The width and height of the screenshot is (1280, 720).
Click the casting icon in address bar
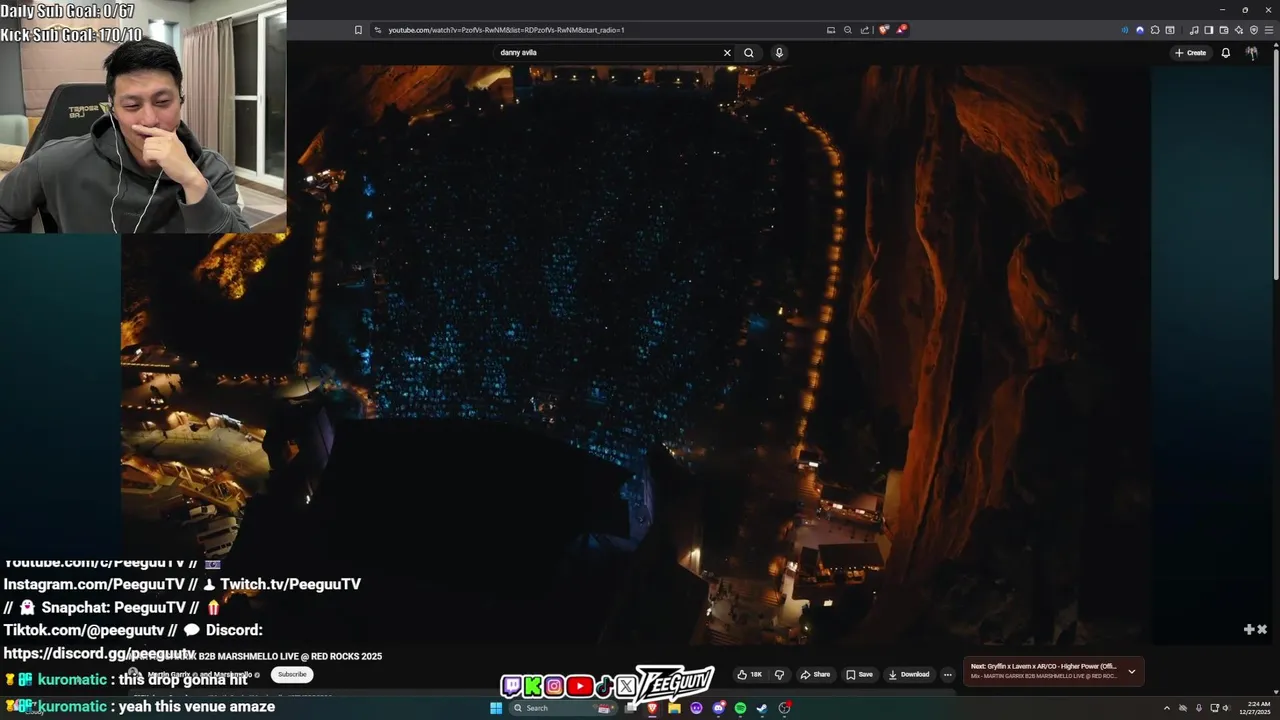click(x=831, y=30)
